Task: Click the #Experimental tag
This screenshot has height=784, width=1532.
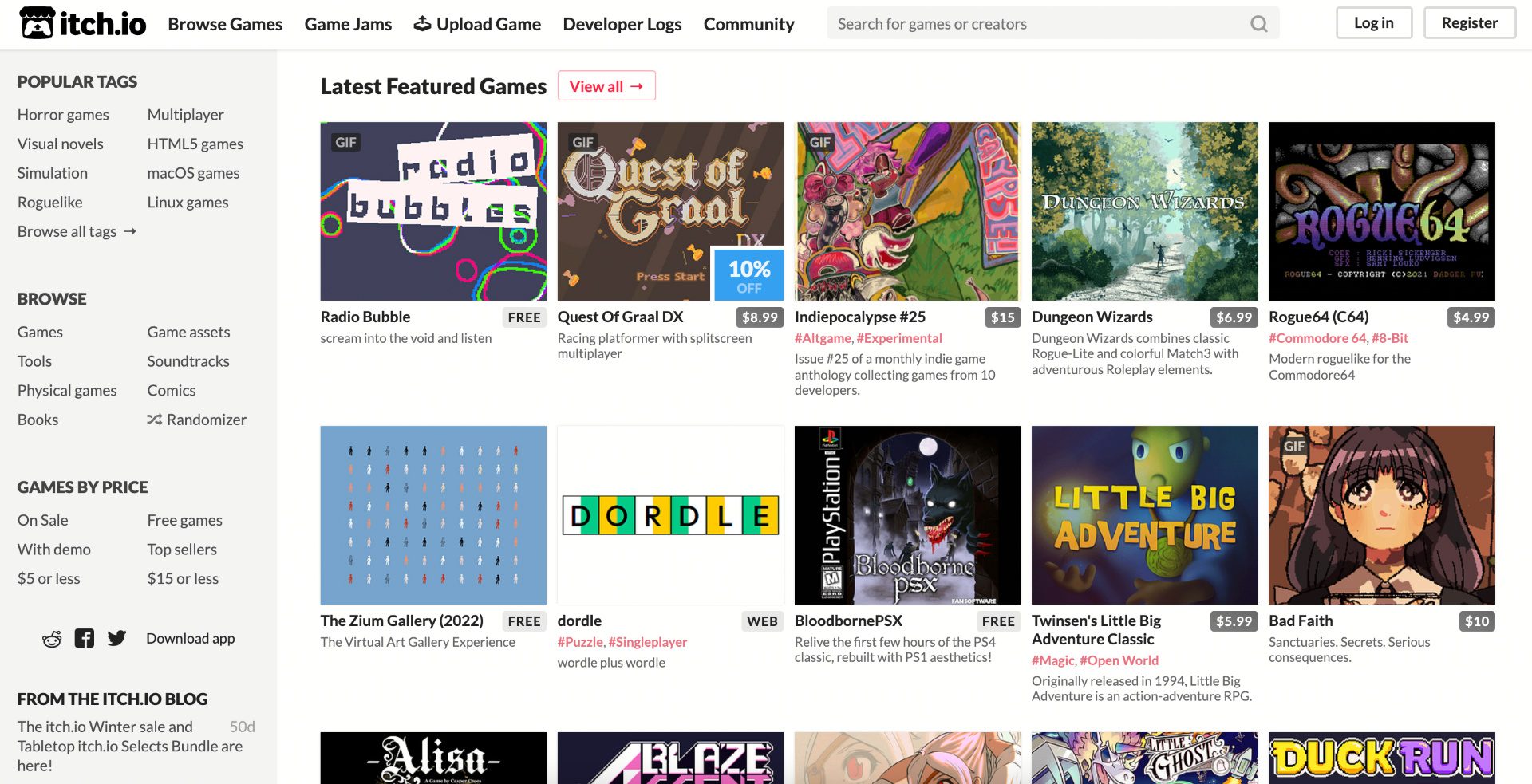Action: (899, 338)
